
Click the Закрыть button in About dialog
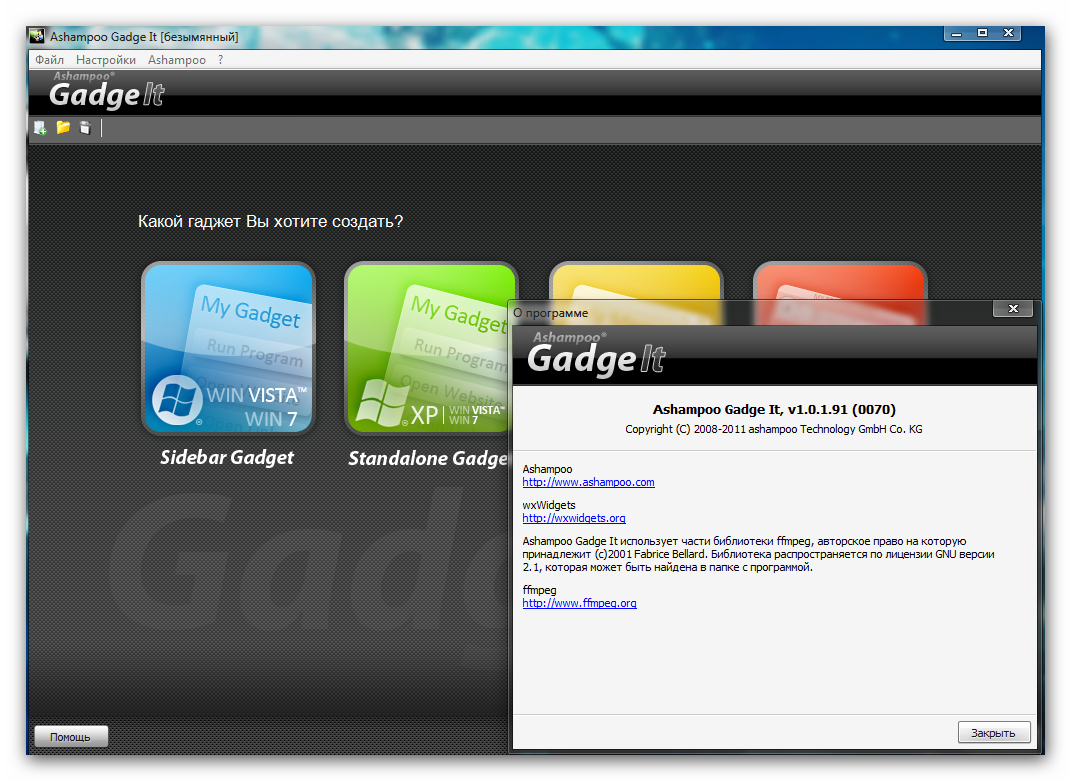(x=993, y=732)
